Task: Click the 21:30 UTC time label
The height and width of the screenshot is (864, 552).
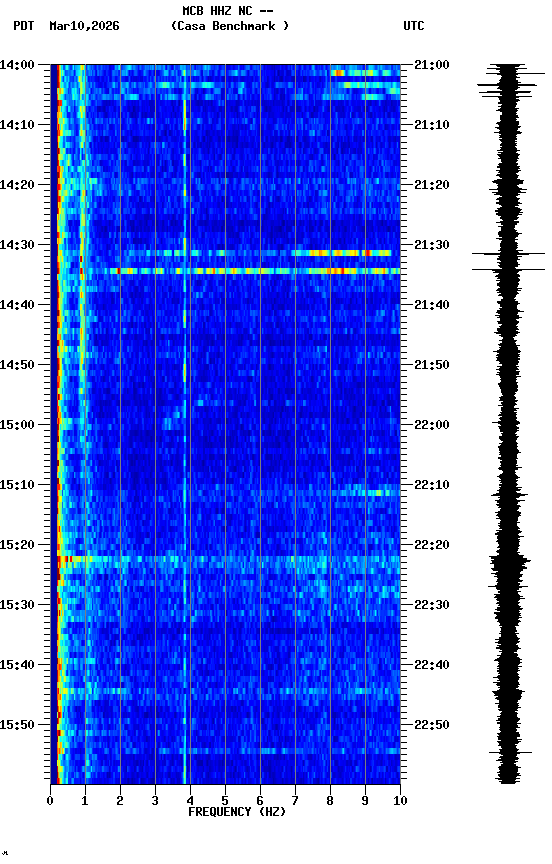Action: (432, 245)
